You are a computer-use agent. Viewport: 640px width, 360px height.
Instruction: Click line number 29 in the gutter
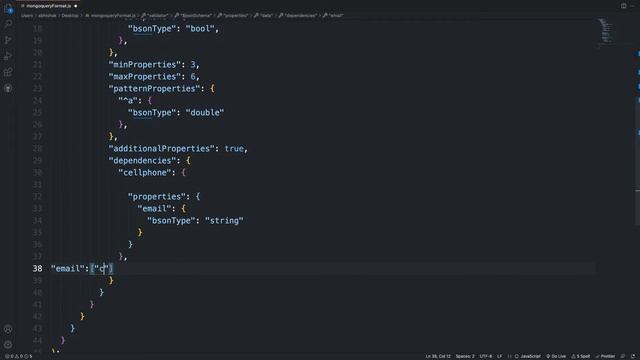point(38,160)
